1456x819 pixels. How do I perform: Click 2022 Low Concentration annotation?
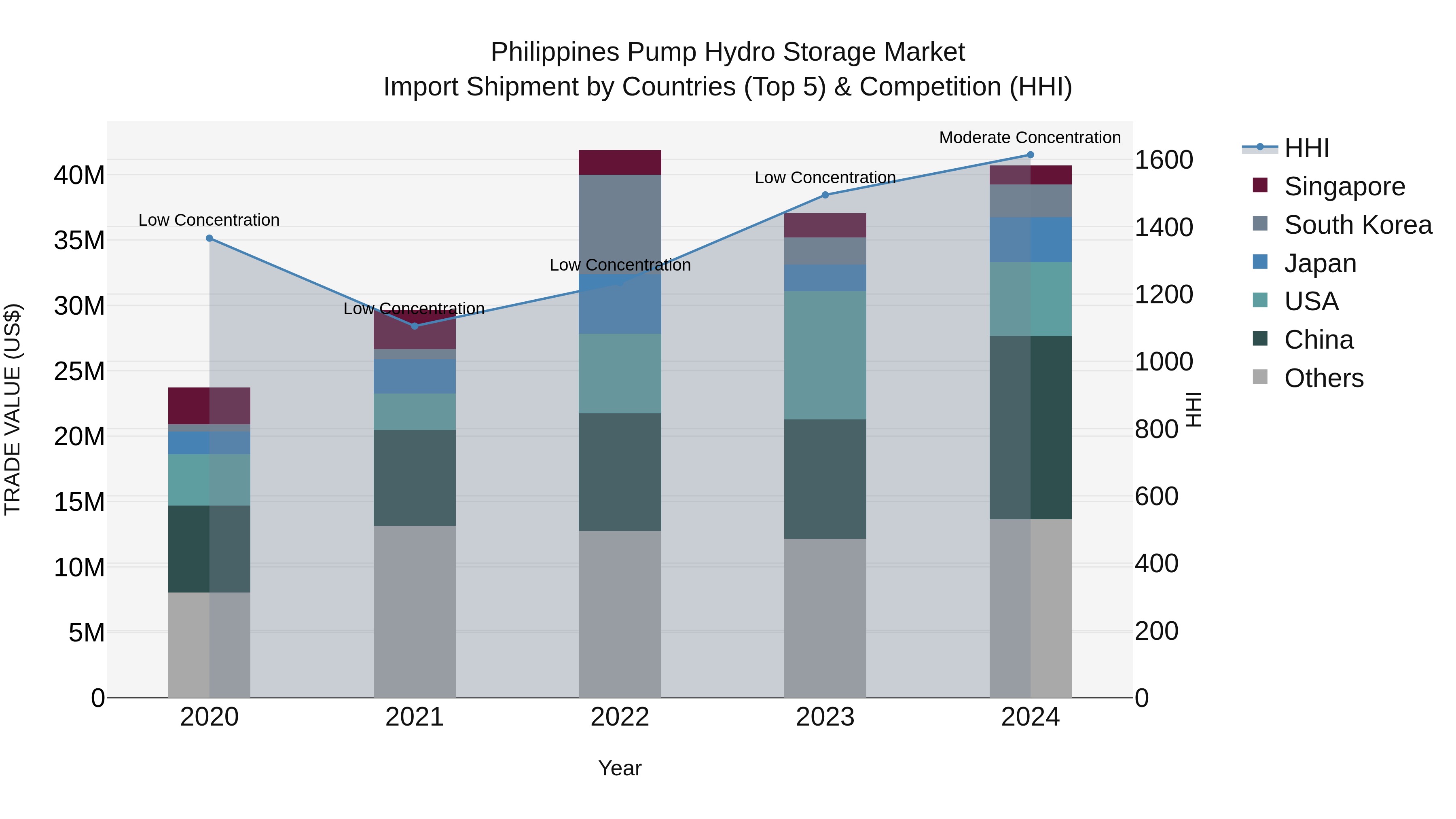point(620,265)
